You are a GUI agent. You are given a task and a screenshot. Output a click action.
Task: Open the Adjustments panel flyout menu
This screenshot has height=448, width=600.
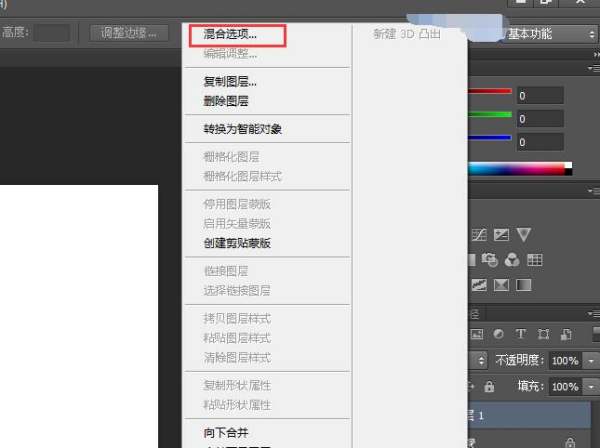coord(594,191)
